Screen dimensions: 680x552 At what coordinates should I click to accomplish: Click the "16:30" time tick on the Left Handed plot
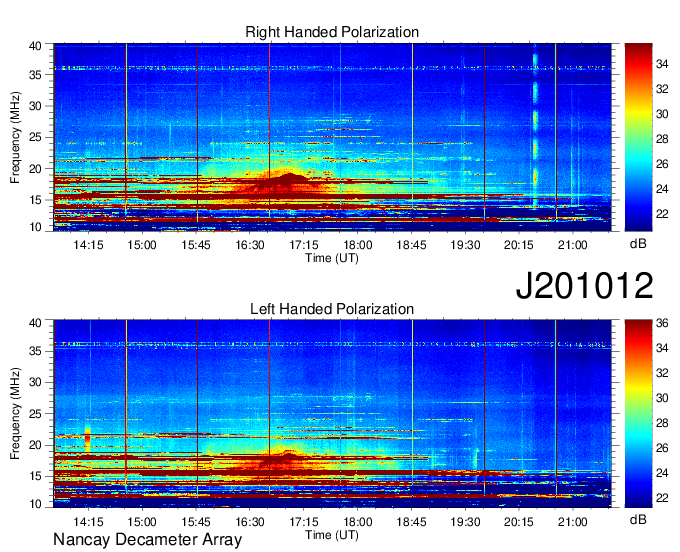click(x=250, y=522)
